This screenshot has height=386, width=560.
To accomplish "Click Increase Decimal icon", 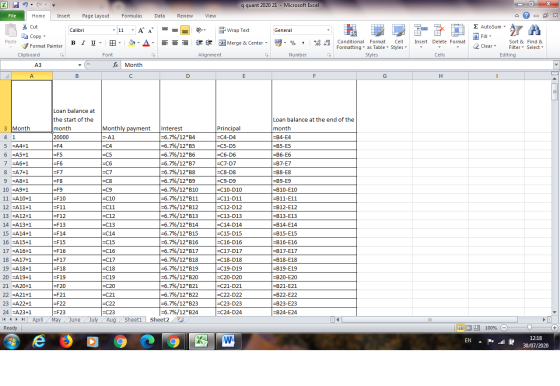I will point(317,43).
